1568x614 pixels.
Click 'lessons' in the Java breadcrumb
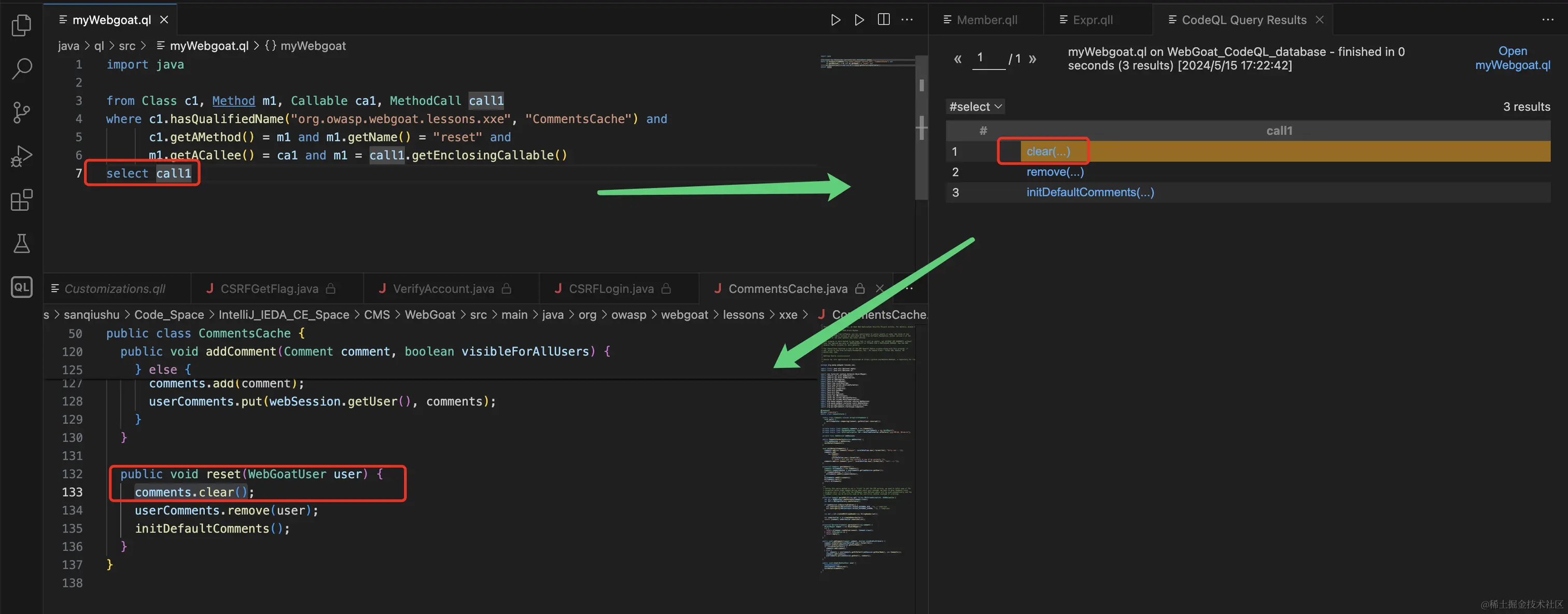(x=743, y=315)
